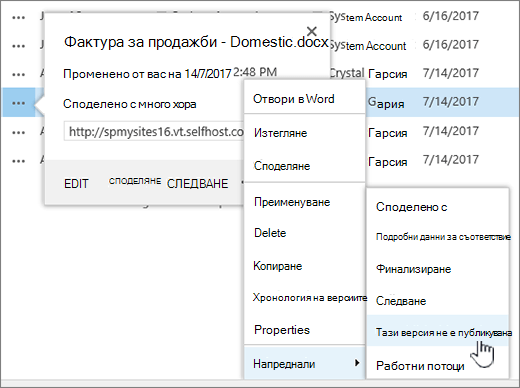
Task: Open ellipsis menu for second System Account row
Action: 18,46
